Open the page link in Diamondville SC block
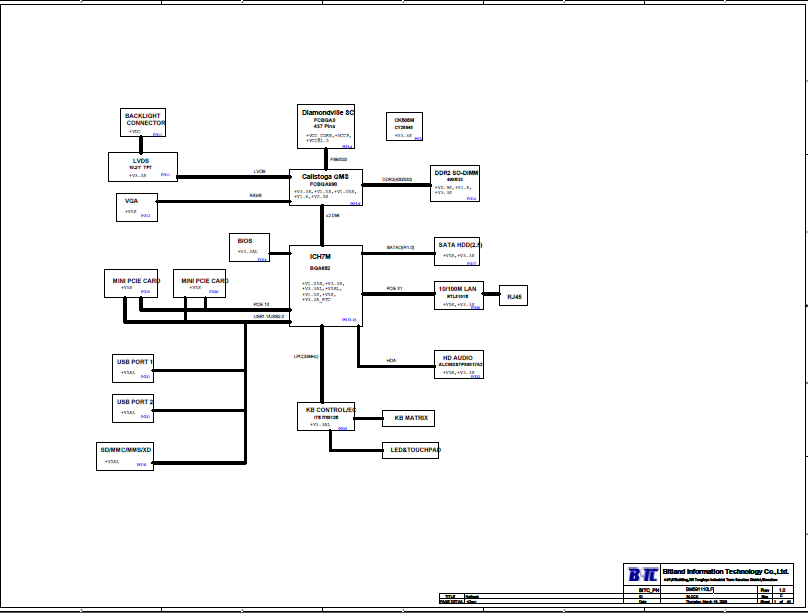 point(347,146)
